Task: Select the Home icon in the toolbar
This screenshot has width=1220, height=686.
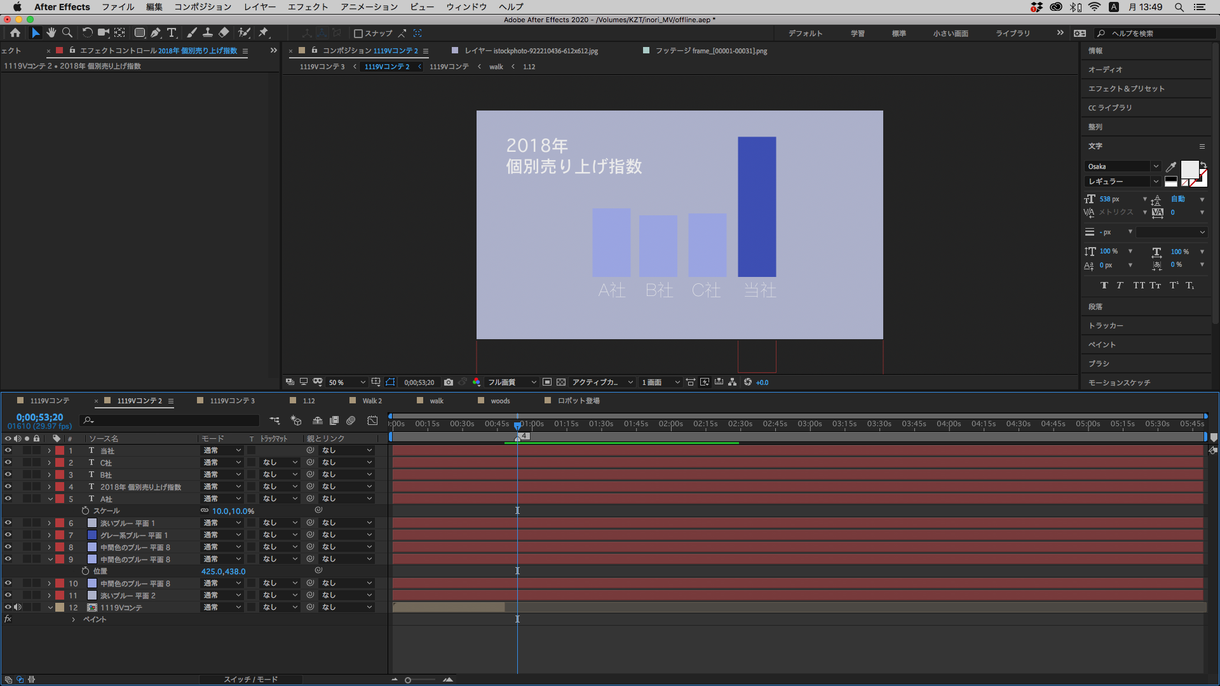Action: pos(14,33)
